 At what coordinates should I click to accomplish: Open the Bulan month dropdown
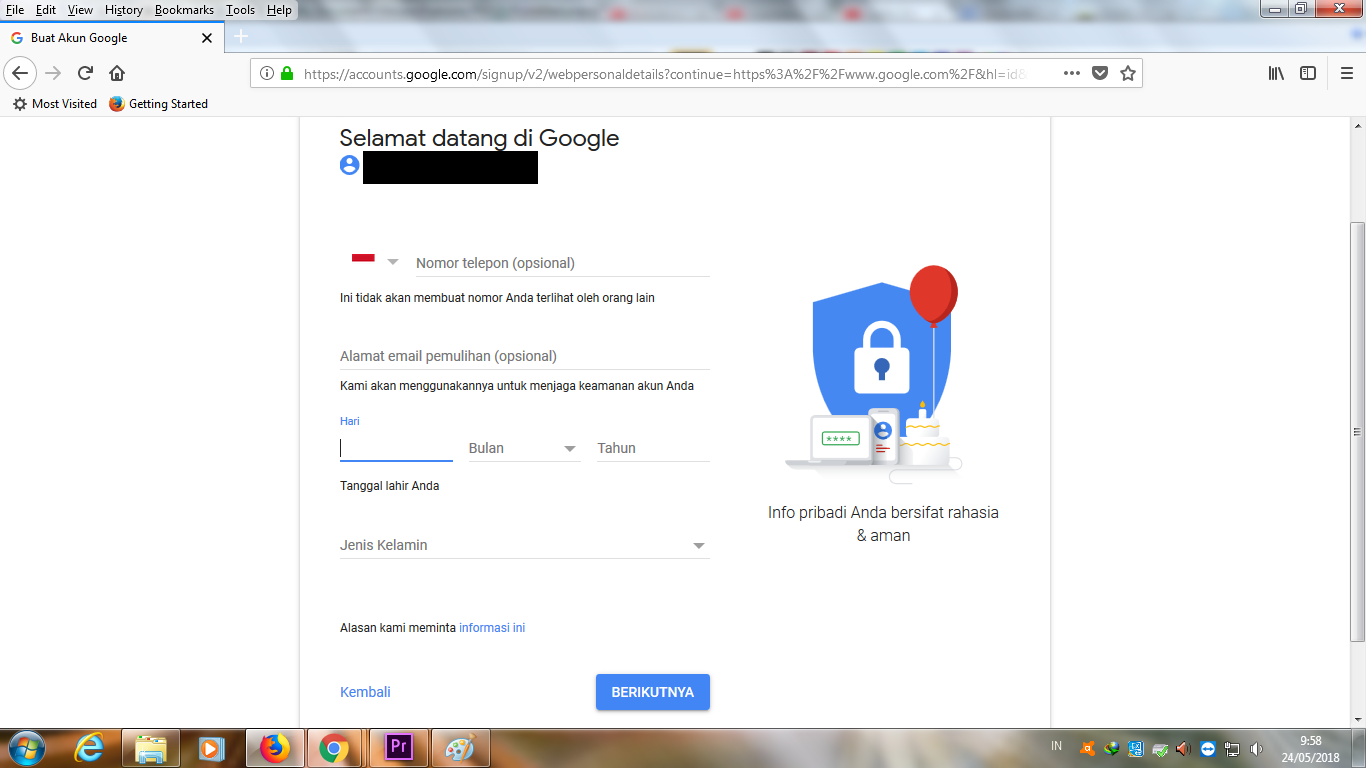[524, 448]
